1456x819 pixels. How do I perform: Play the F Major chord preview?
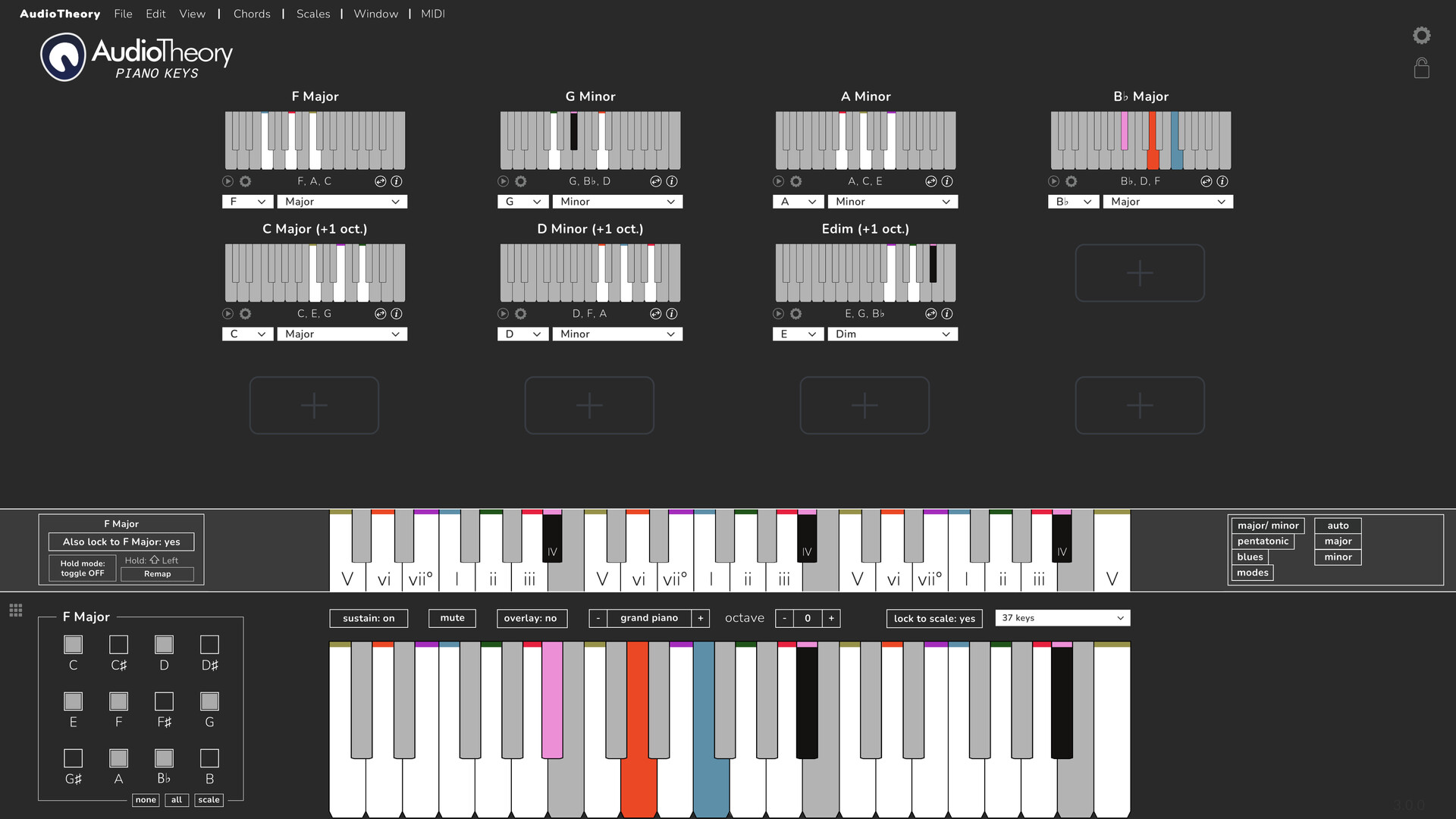(x=227, y=181)
